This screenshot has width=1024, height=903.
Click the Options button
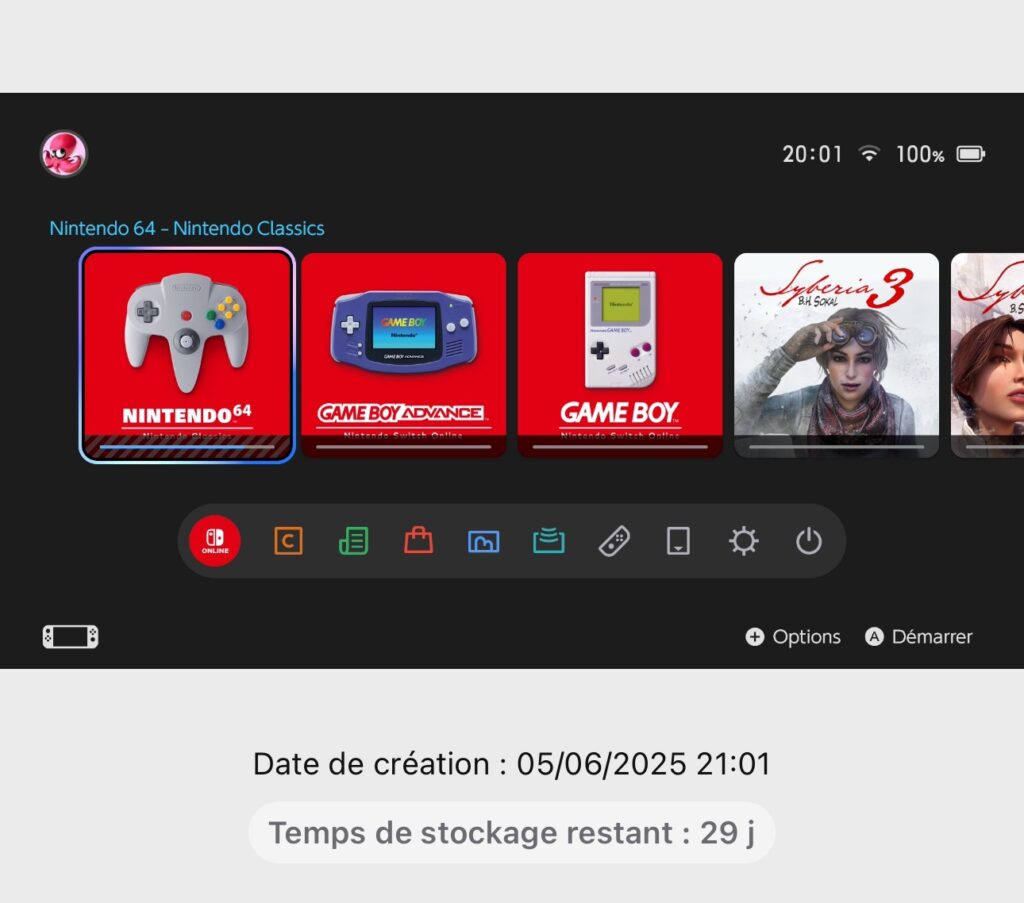point(793,637)
